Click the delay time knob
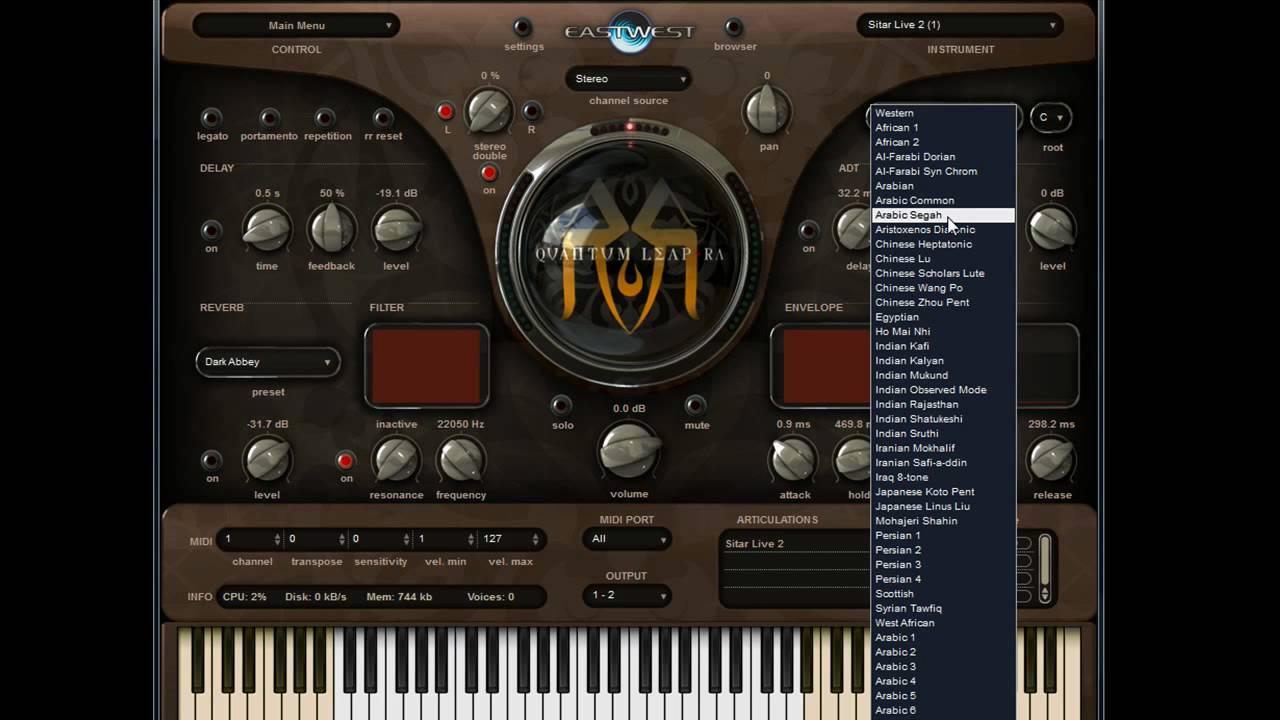Viewport: 1280px width, 720px height. click(x=267, y=229)
